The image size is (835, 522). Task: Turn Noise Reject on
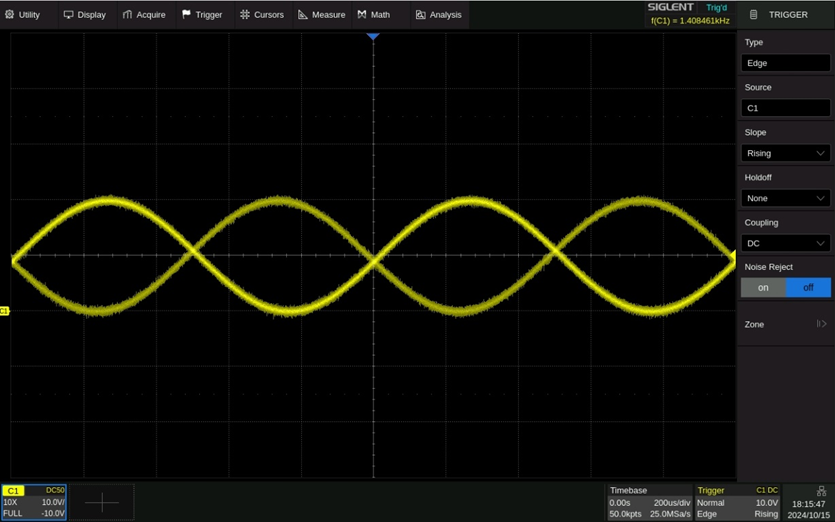pyautogui.click(x=763, y=288)
